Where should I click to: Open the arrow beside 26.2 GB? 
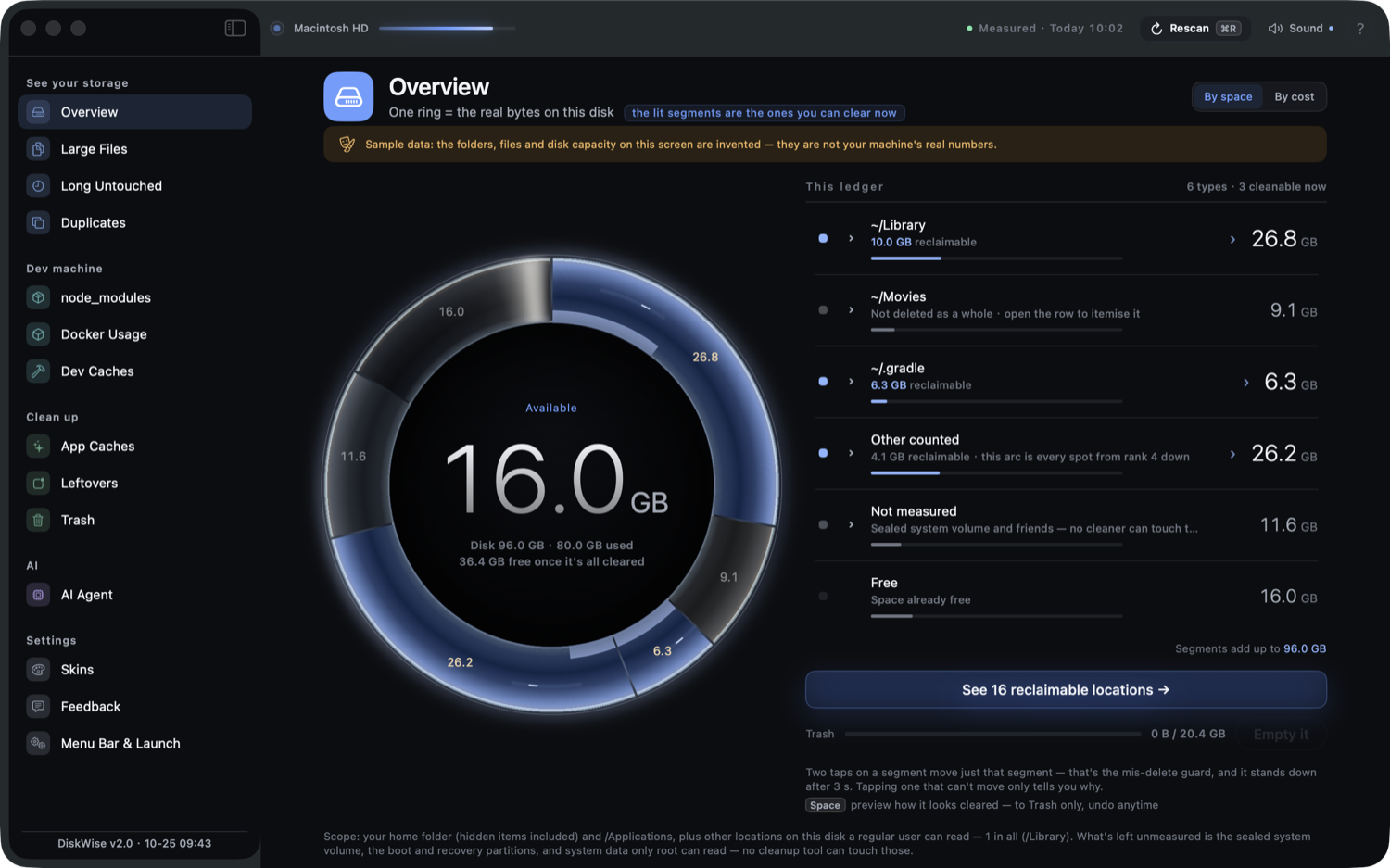coord(1232,454)
